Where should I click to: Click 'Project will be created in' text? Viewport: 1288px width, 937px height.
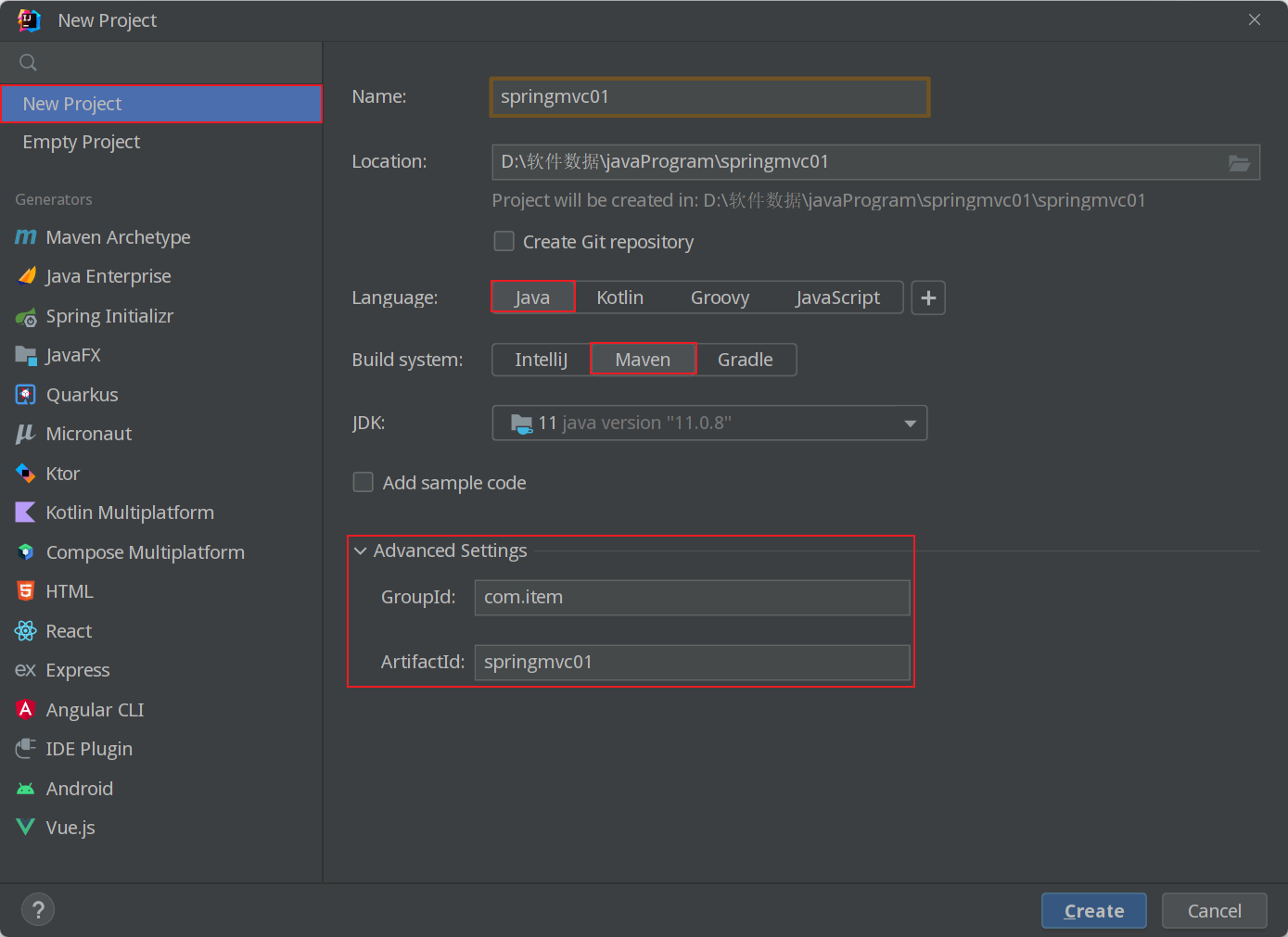tap(818, 200)
